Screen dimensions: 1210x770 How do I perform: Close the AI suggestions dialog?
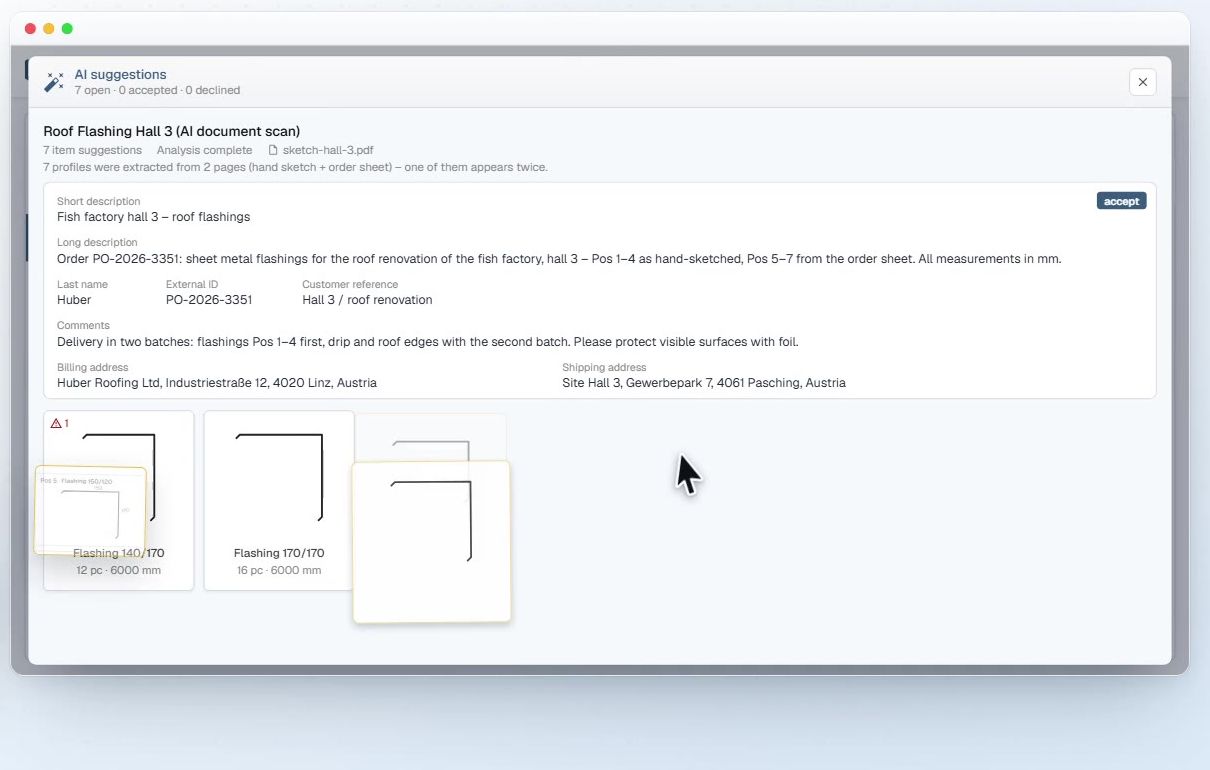1143,82
